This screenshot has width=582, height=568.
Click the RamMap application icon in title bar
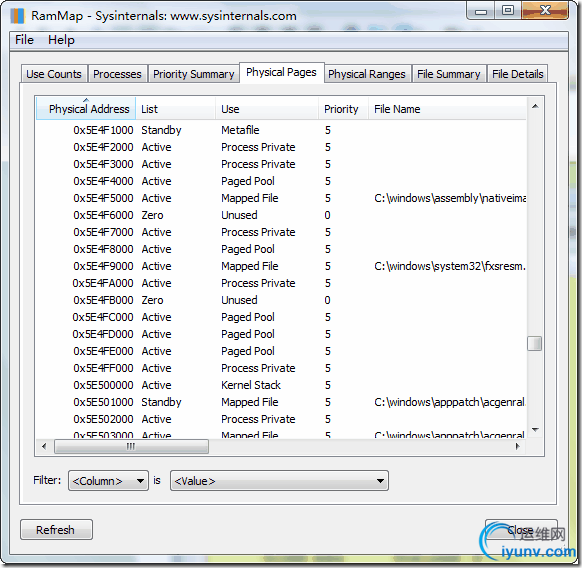click(17, 16)
